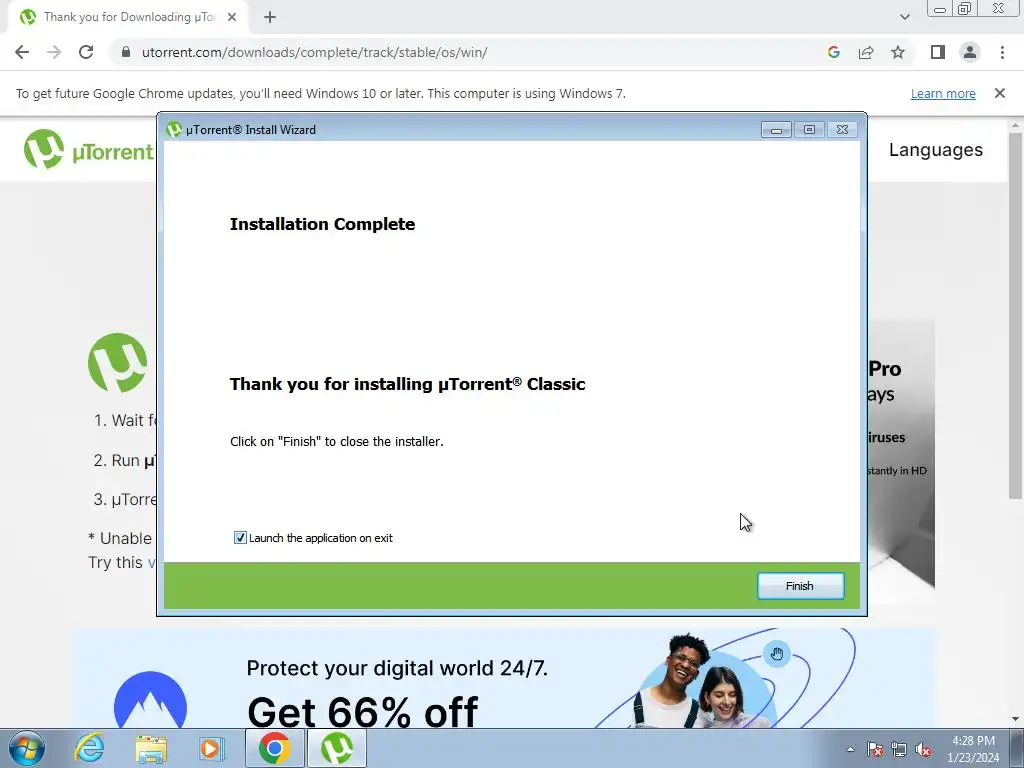Select the address bar URL
Image resolution: width=1024 pixels, height=768 pixels.
click(x=314, y=52)
